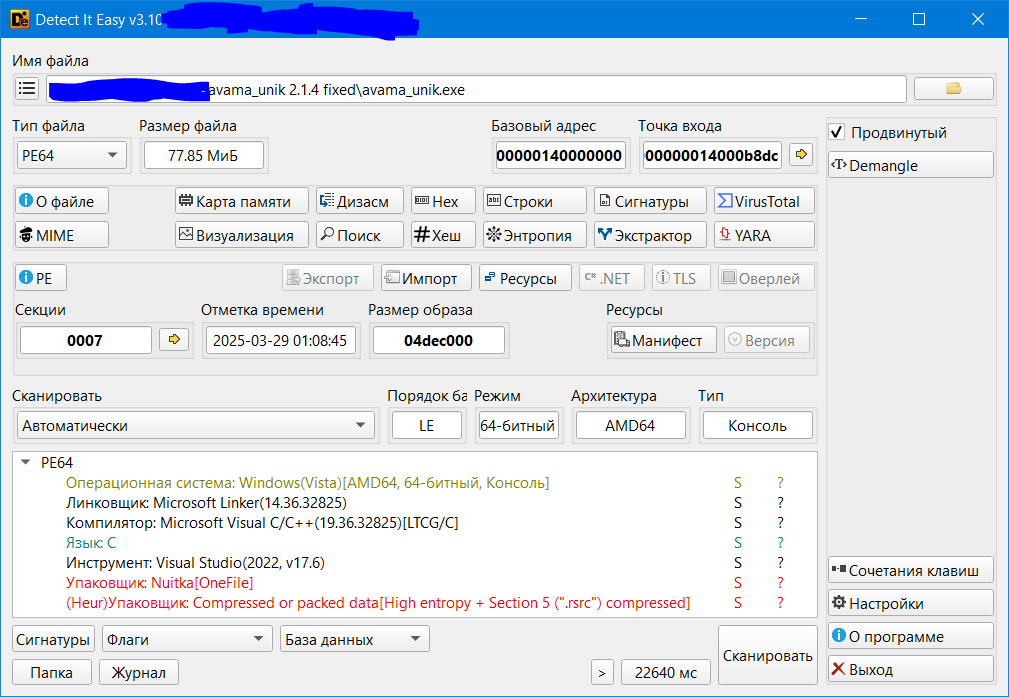
Task: Show 'Строки' strings list
Action: (x=535, y=201)
